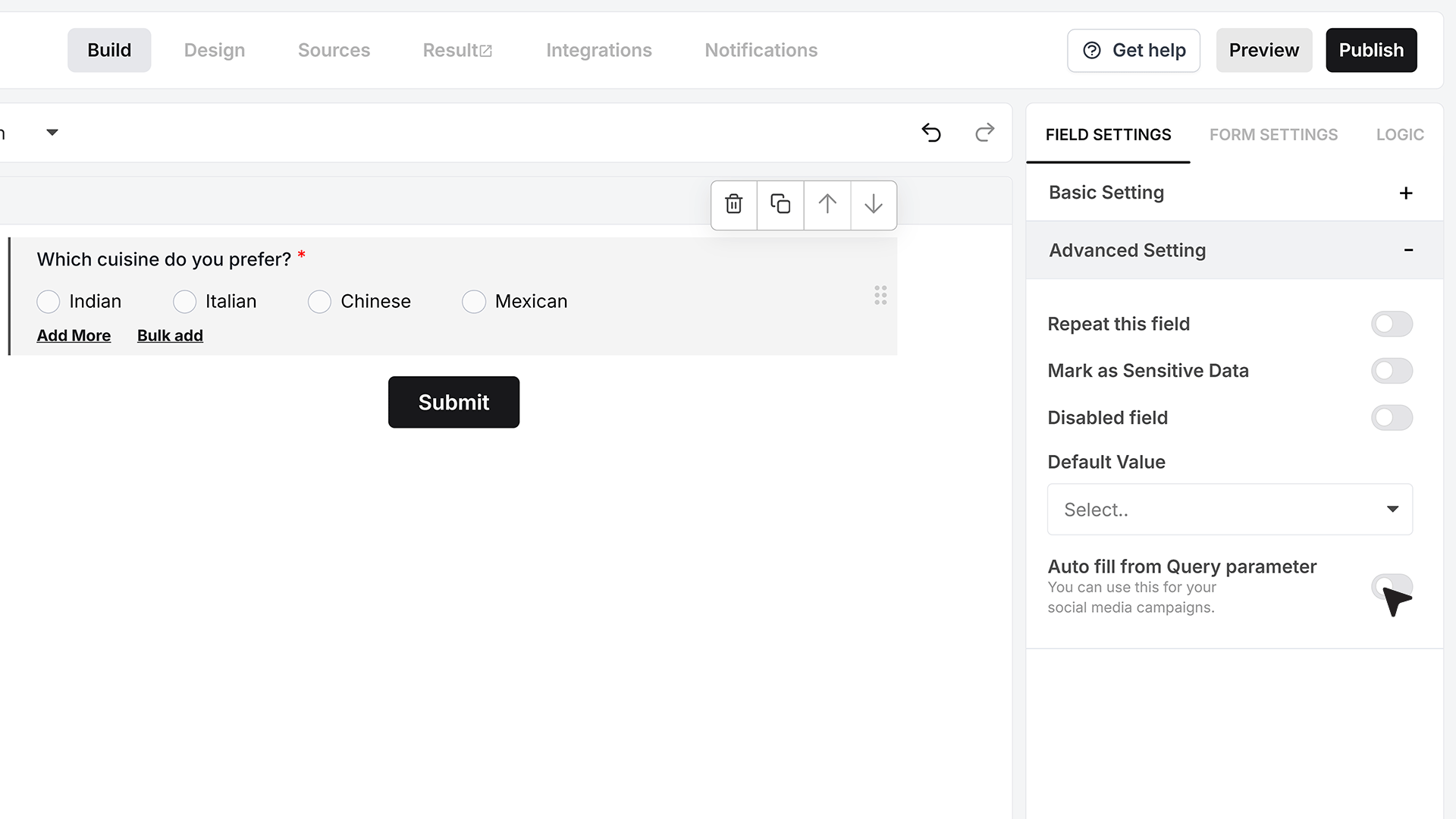Redo the last change

984,133
